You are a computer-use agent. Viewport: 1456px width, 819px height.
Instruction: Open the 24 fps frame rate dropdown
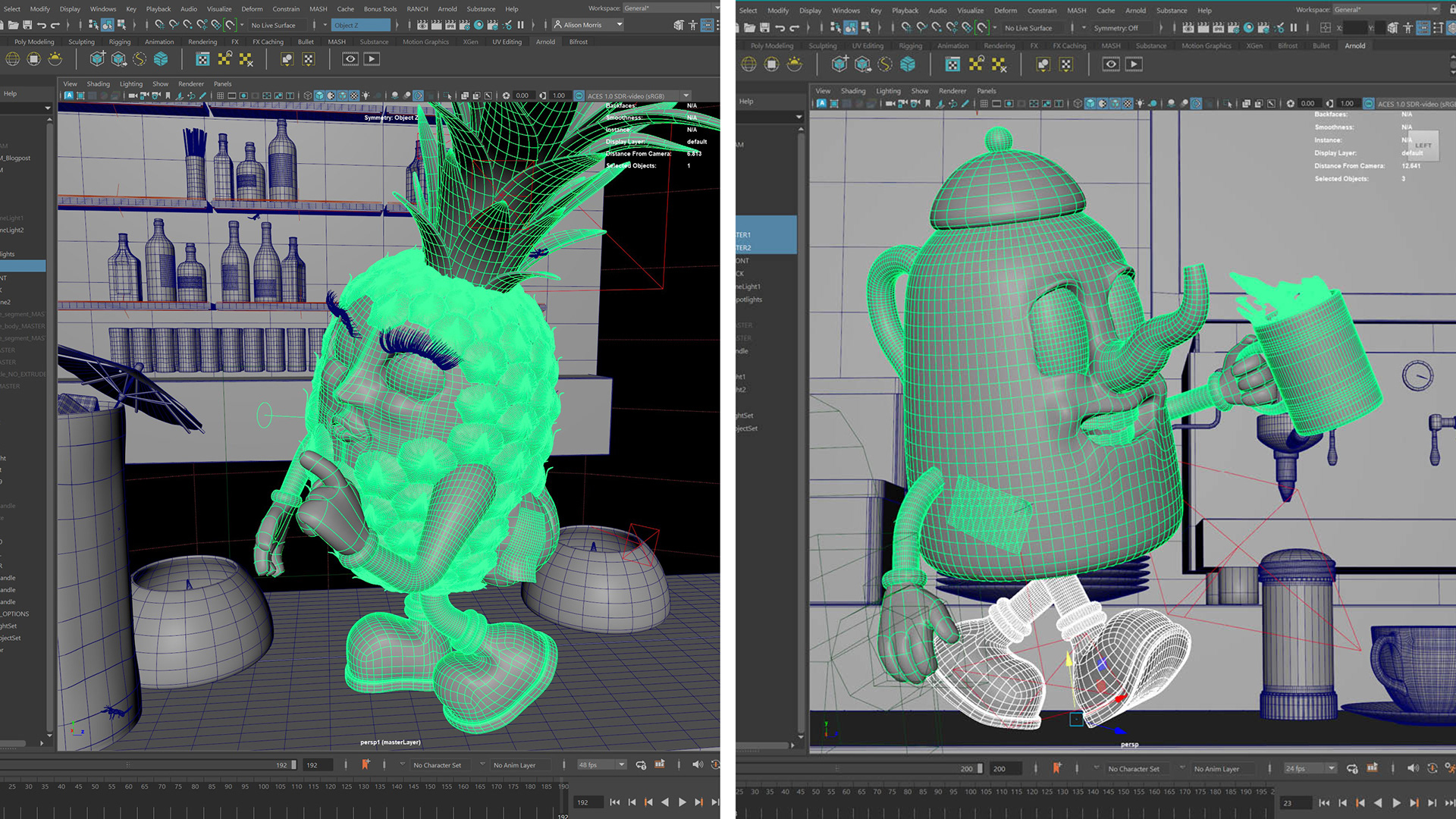click(1310, 768)
